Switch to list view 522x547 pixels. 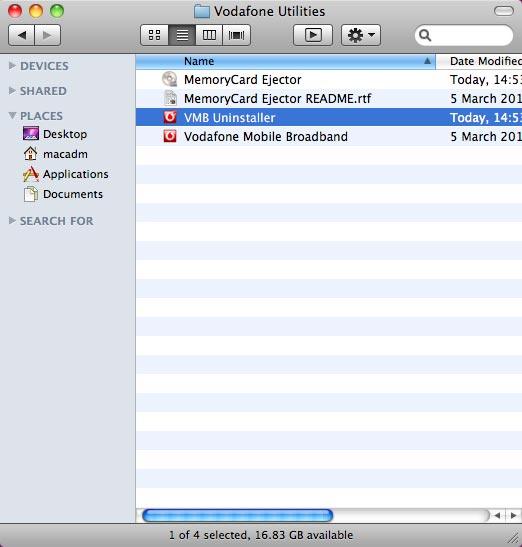[x=182, y=35]
